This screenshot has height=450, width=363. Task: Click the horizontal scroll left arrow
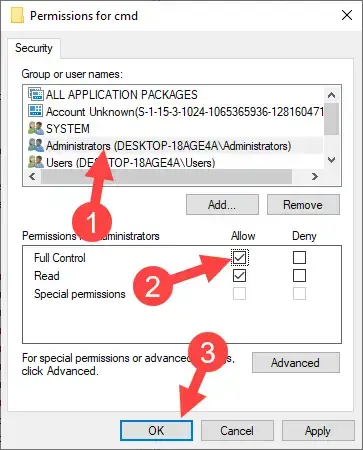click(32, 176)
